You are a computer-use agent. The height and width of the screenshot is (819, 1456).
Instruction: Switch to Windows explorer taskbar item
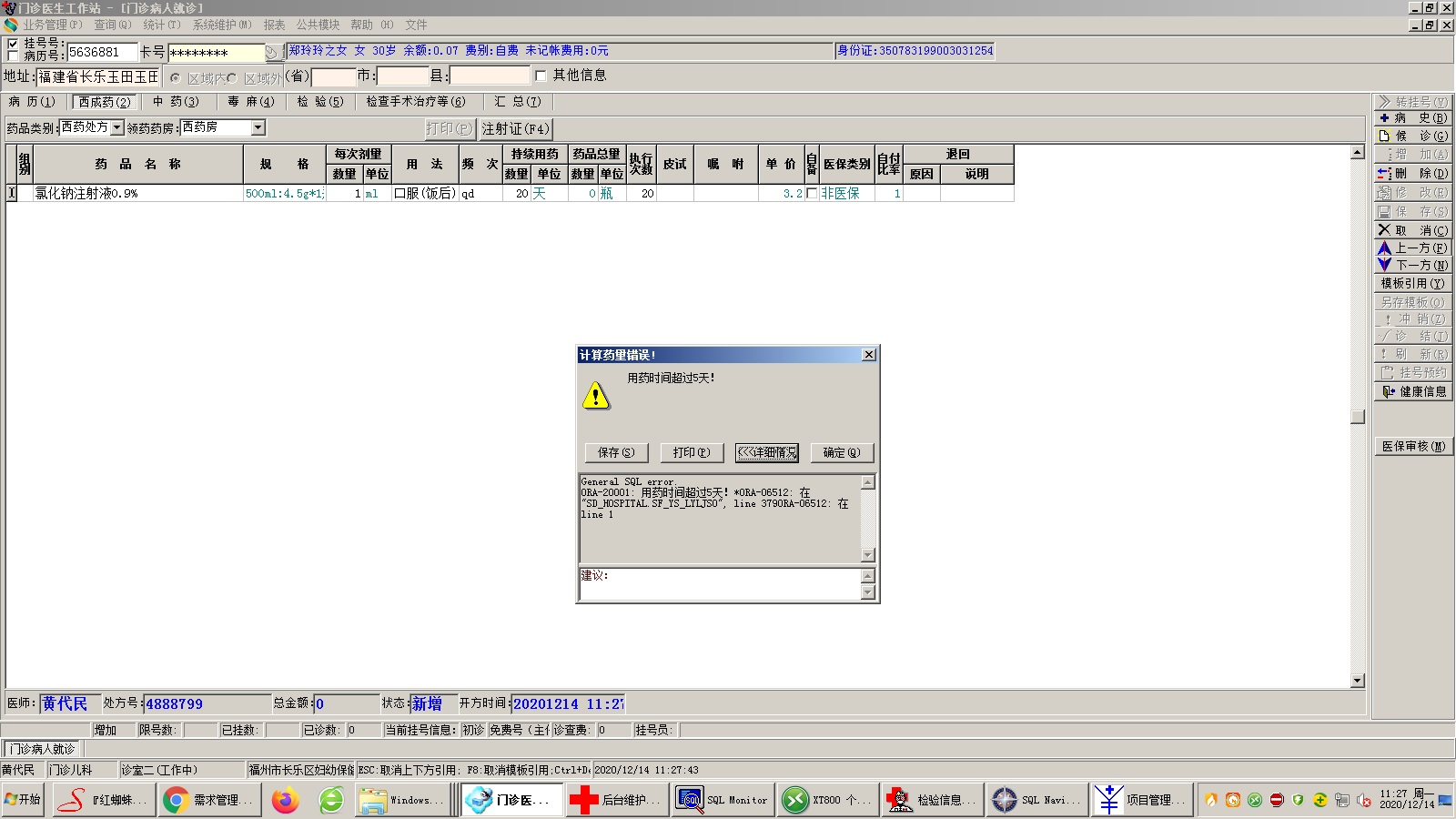401,800
